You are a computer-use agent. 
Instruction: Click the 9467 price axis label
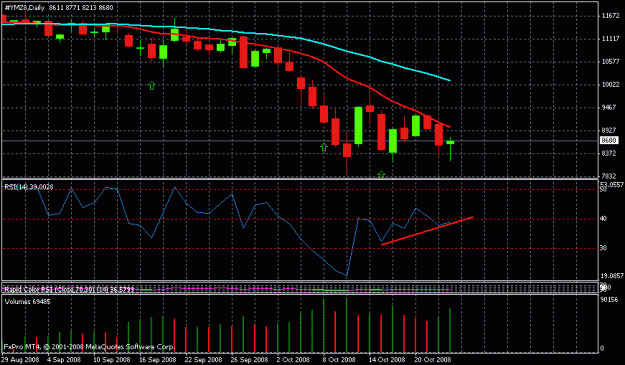pyautogui.click(x=609, y=108)
